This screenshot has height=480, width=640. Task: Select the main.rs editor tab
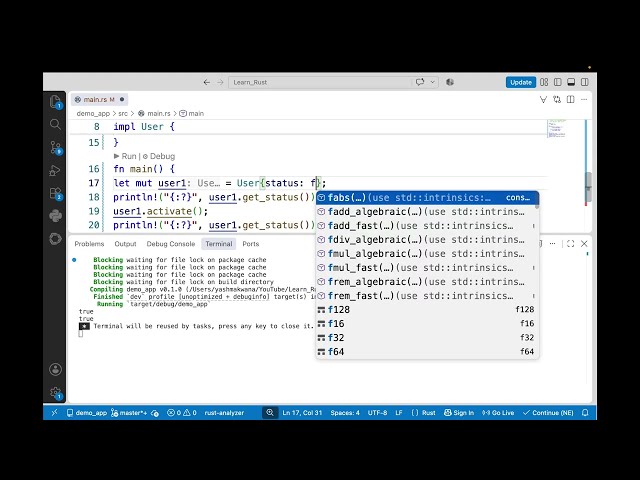click(x=99, y=99)
